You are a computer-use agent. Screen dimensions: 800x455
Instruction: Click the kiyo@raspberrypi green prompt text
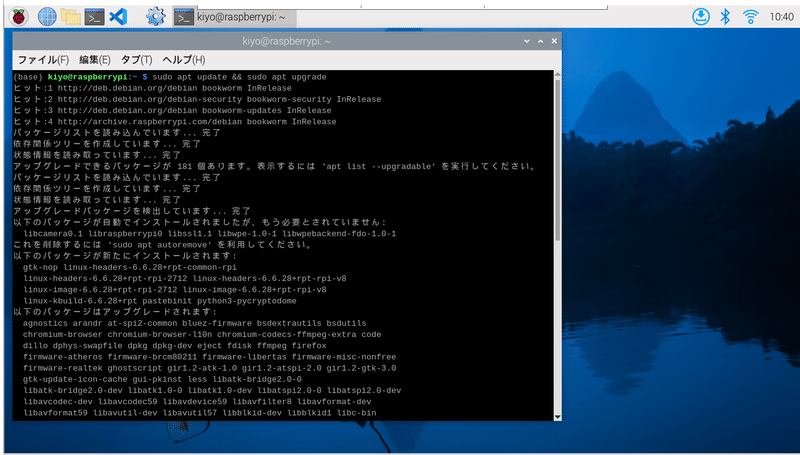pos(87,77)
